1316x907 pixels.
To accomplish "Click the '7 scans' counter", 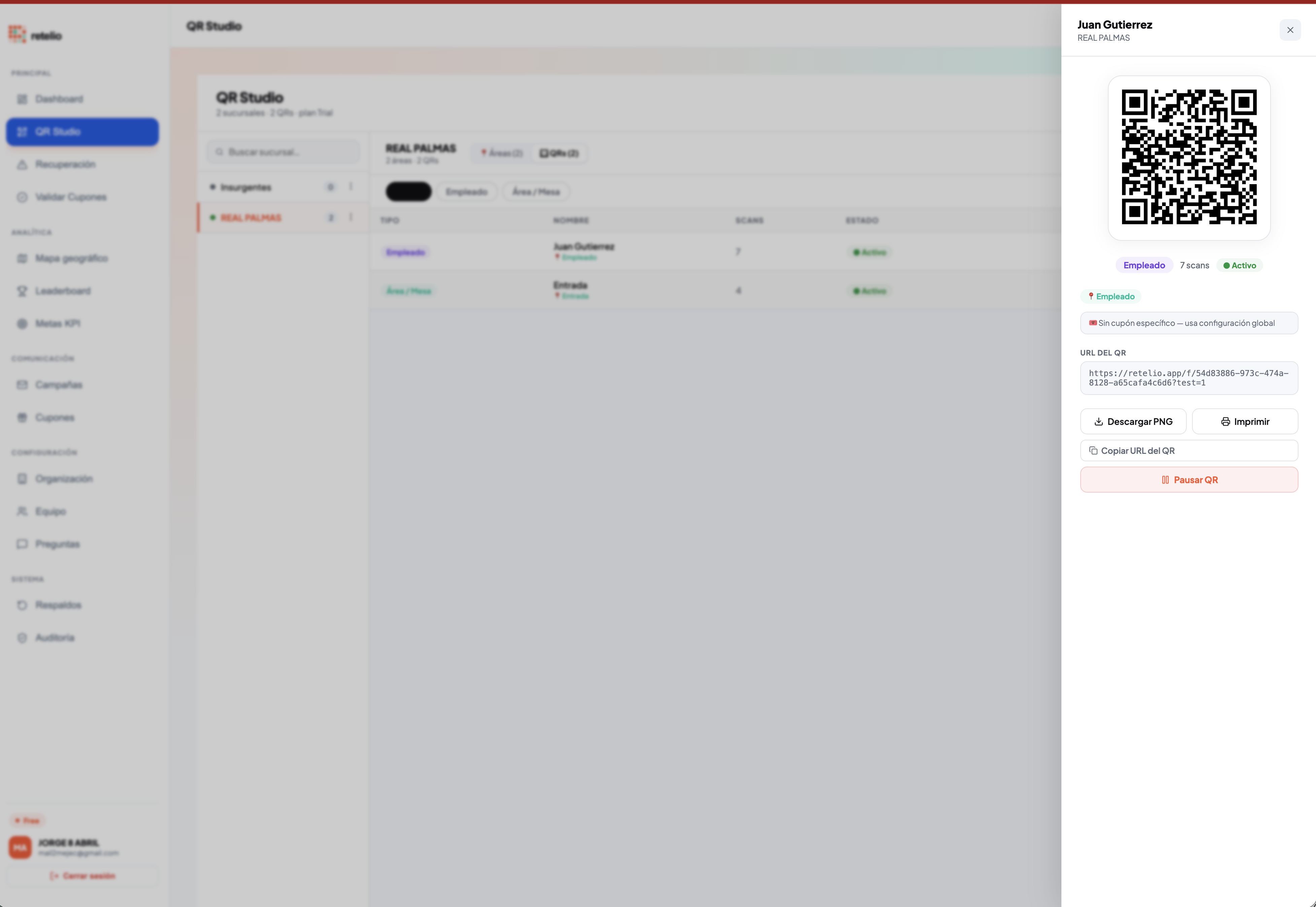I will point(1194,265).
